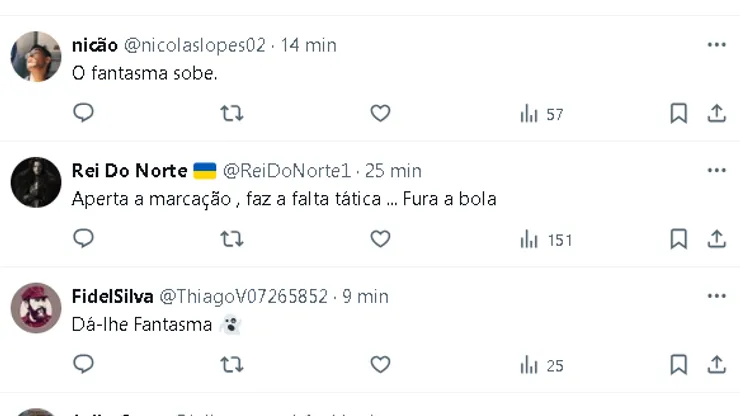View analytics showing 151 views

545,239
